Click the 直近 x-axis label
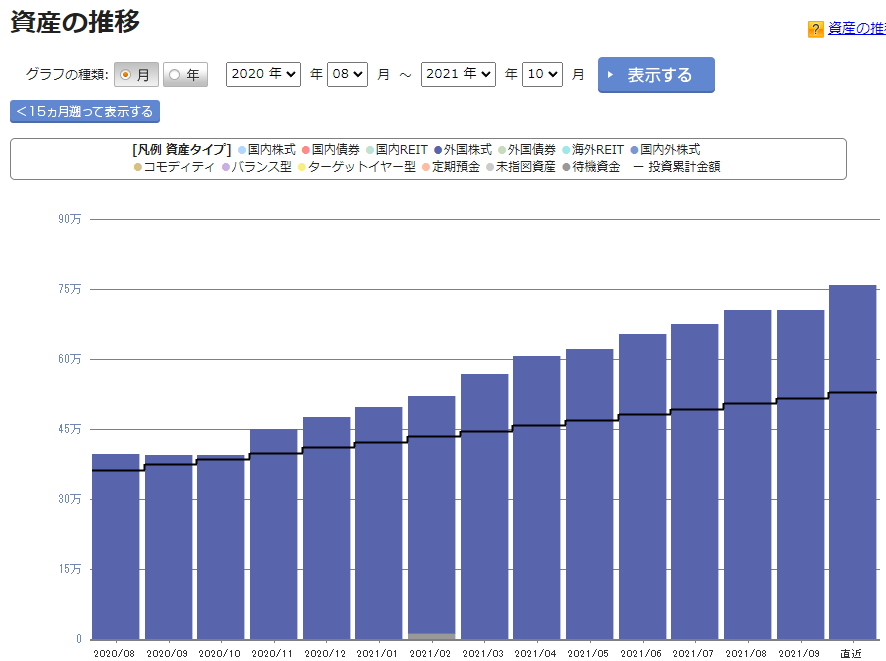Viewport: 886px width, 661px height. (851, 654)
